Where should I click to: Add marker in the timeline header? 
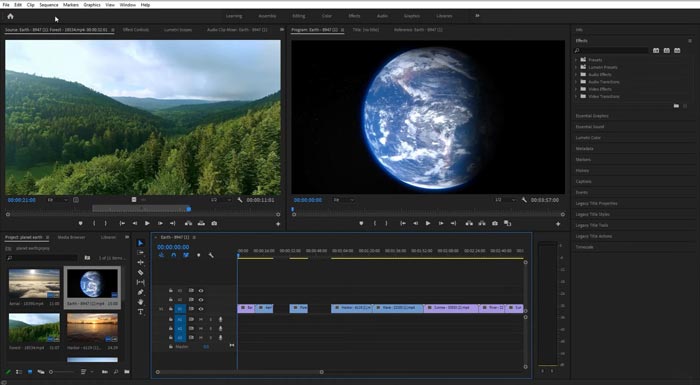pyautogui.click(x=198, y=255)
